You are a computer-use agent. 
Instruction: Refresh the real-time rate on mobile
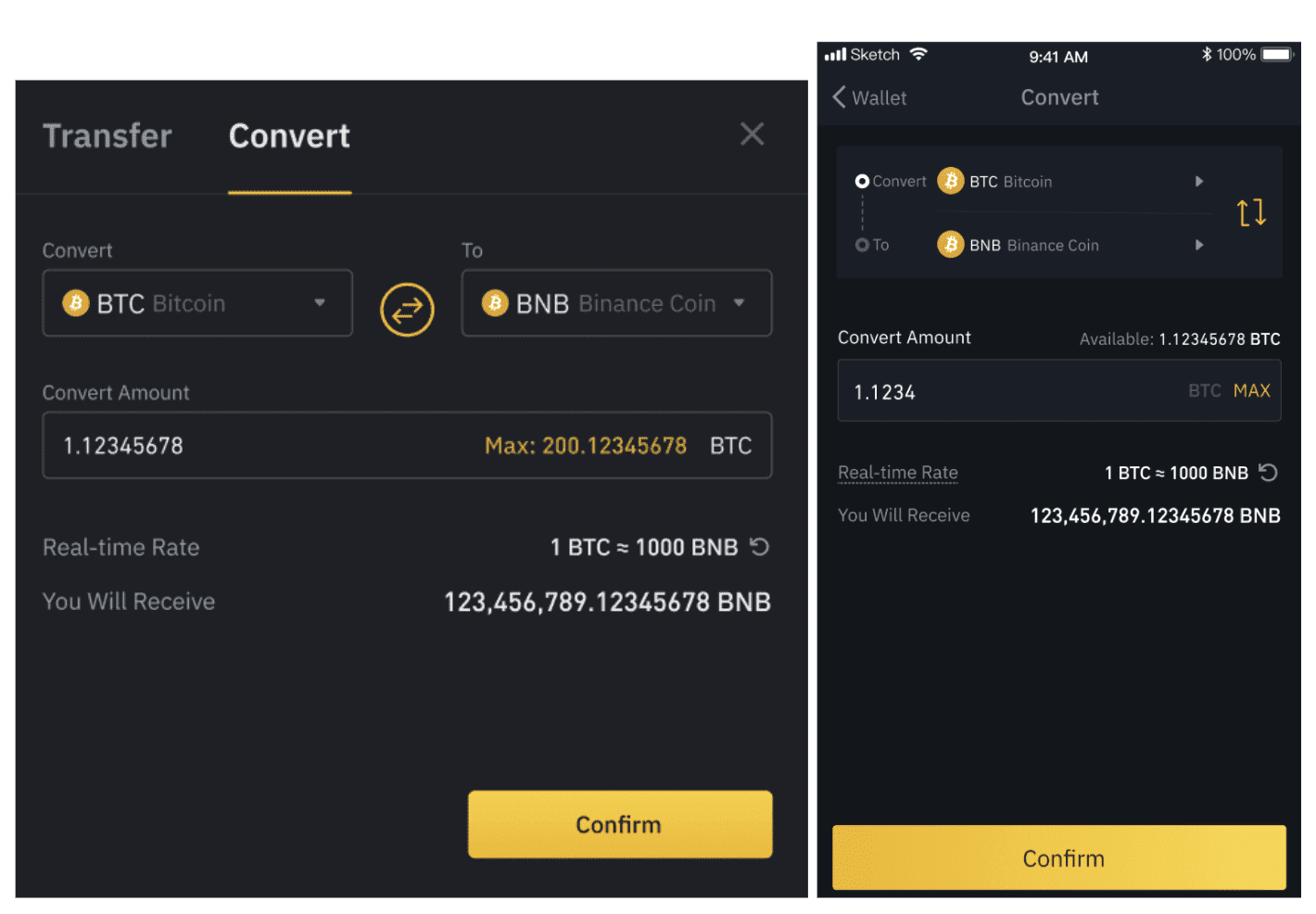point(1268,473)
